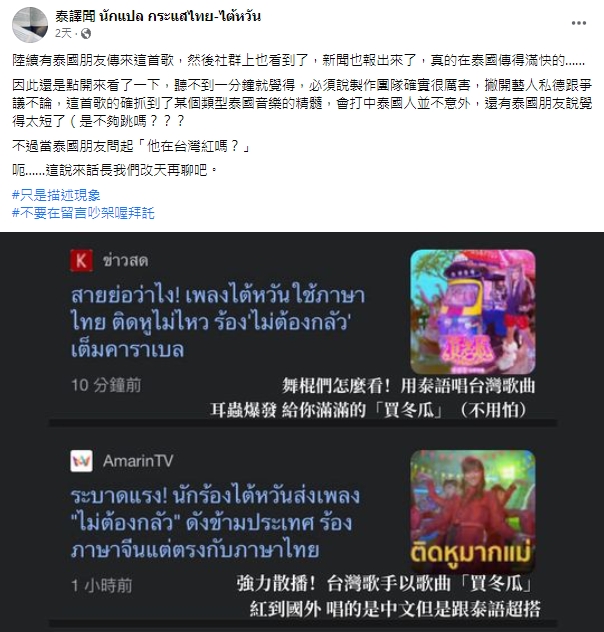Open the three-dot post options menu
604x632 pixels.
(579, 23)
